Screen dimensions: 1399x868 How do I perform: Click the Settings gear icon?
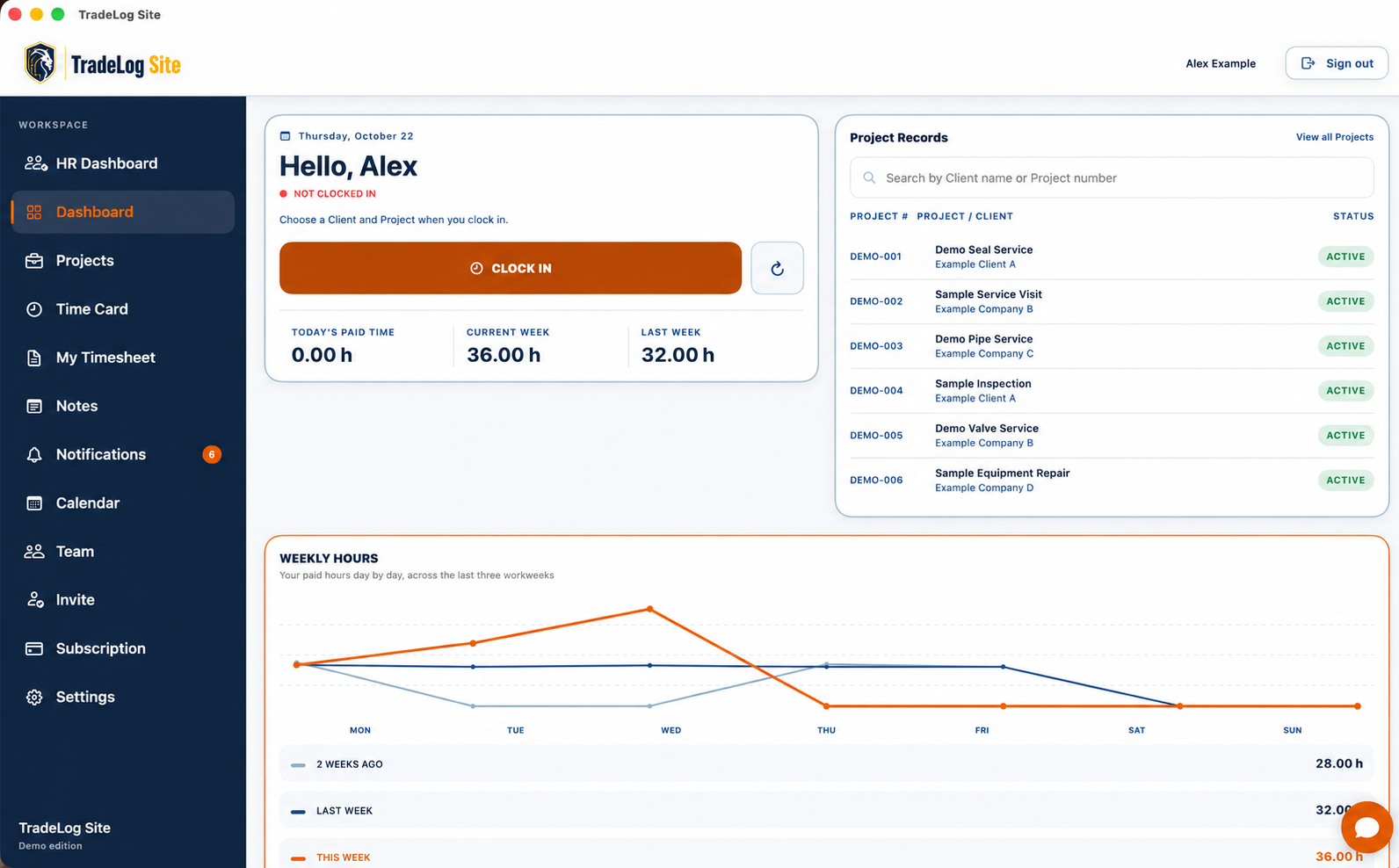coord(34,697)
